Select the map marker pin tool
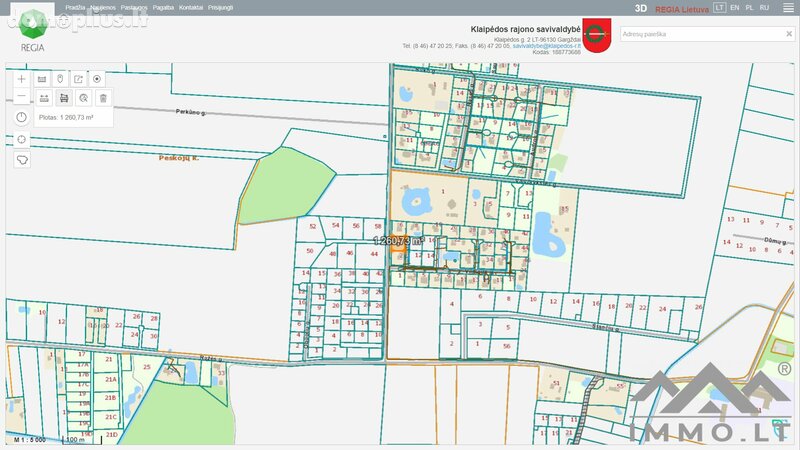The image size is (800, 450). coord(60,79)
